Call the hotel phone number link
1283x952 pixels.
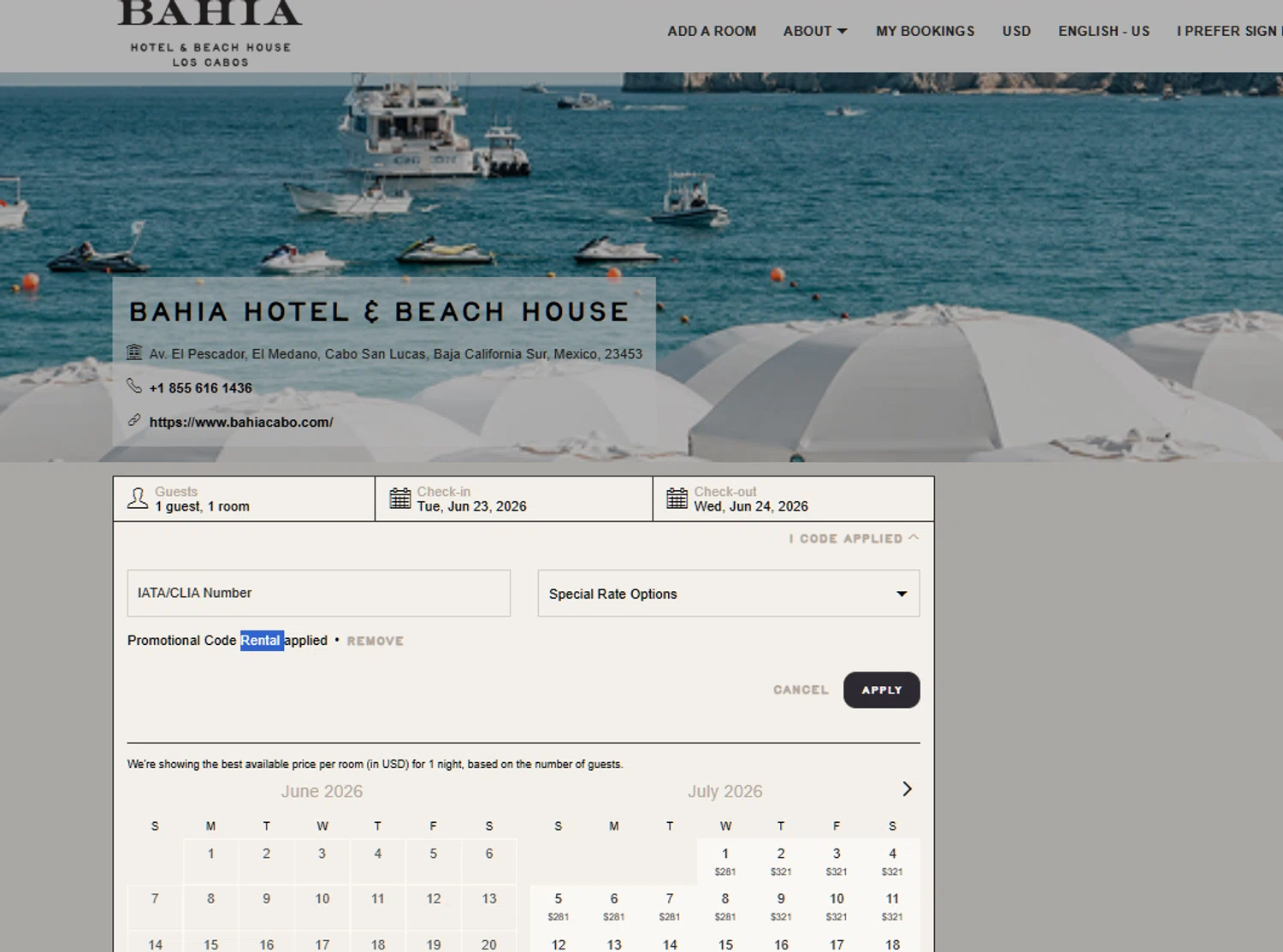point(201,387)
